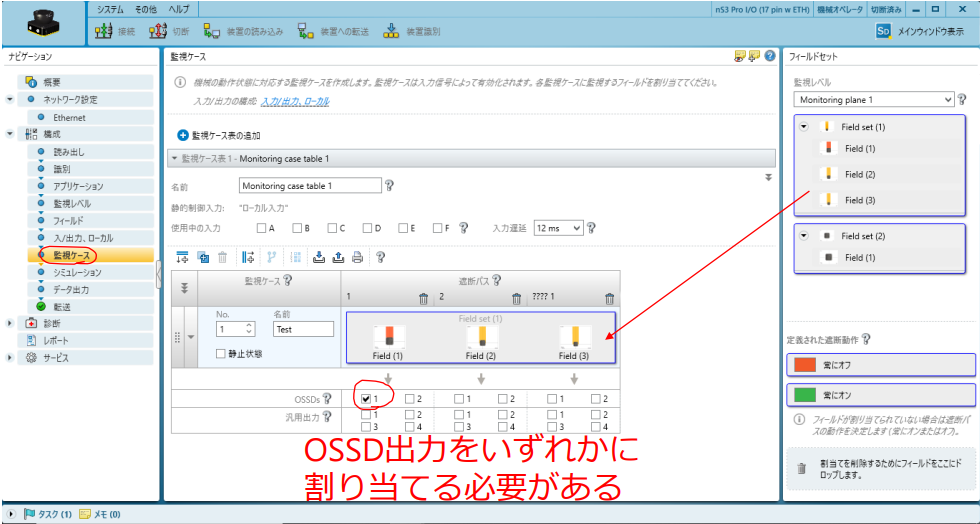Viewport: 980px width, 524px height.
Task: Click help icon next to OSSDs label
Action: (x=326, y=399)
